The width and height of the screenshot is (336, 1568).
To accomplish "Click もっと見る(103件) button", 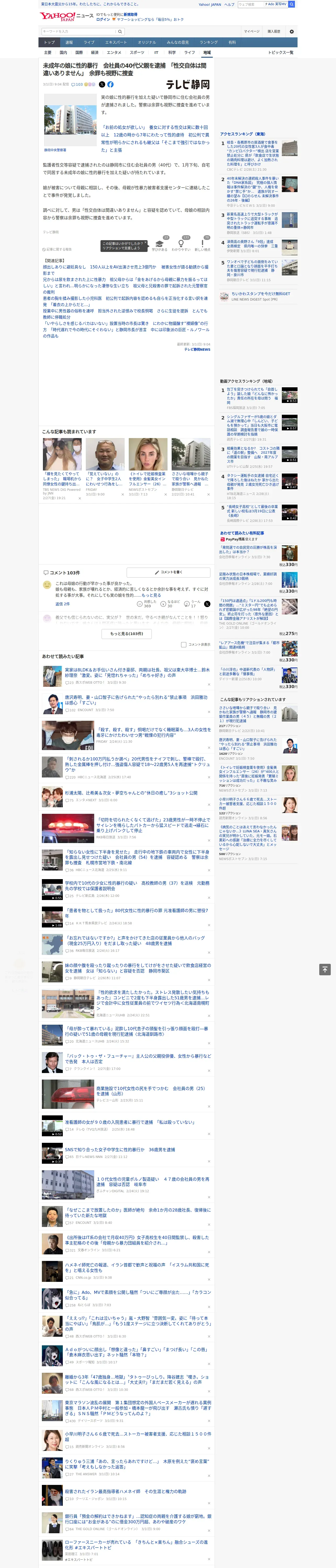I will [127, 634].
